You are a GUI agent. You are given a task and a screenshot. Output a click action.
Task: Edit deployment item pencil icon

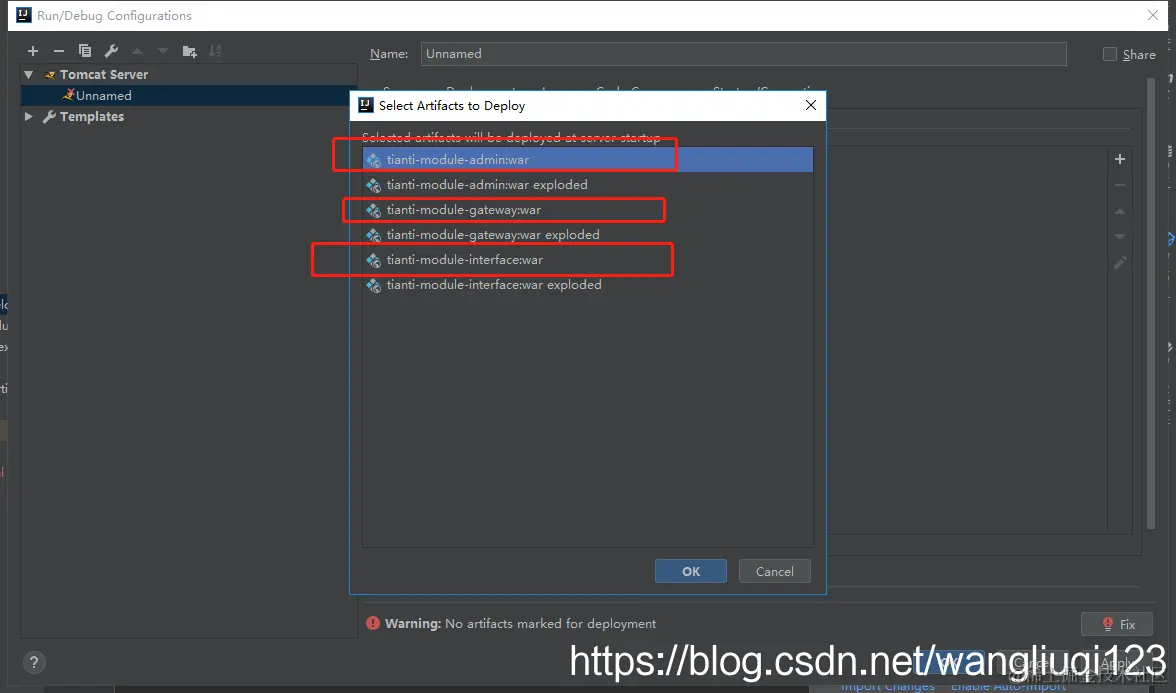(1120, 263)
